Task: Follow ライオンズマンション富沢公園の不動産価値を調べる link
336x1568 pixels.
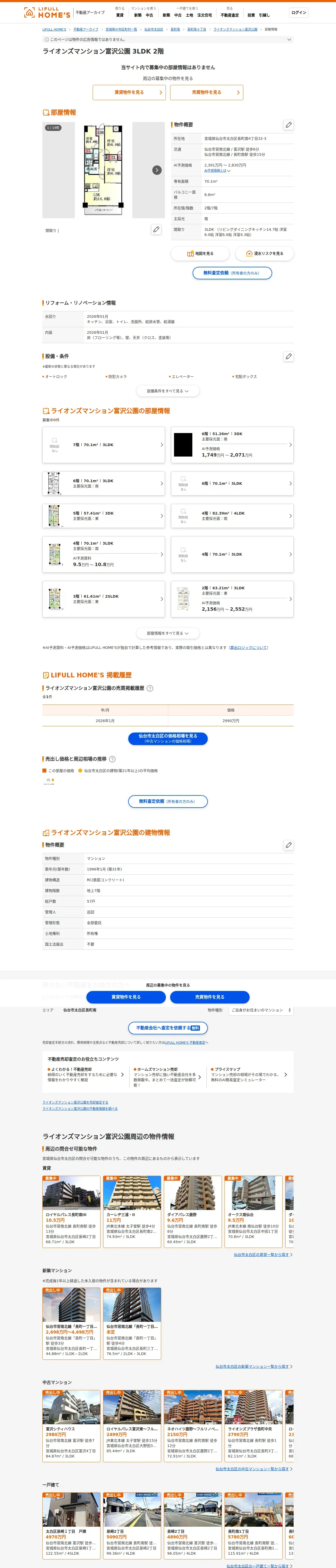Action: [x=80, y=1108]
